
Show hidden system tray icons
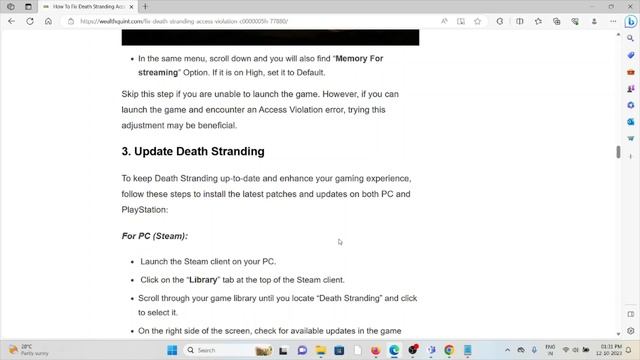point(507,350)
